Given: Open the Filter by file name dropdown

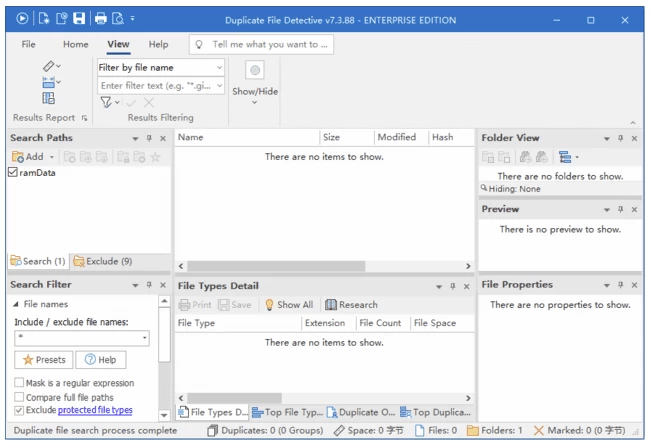Looking at the screenshot, I should coord(220,68).
